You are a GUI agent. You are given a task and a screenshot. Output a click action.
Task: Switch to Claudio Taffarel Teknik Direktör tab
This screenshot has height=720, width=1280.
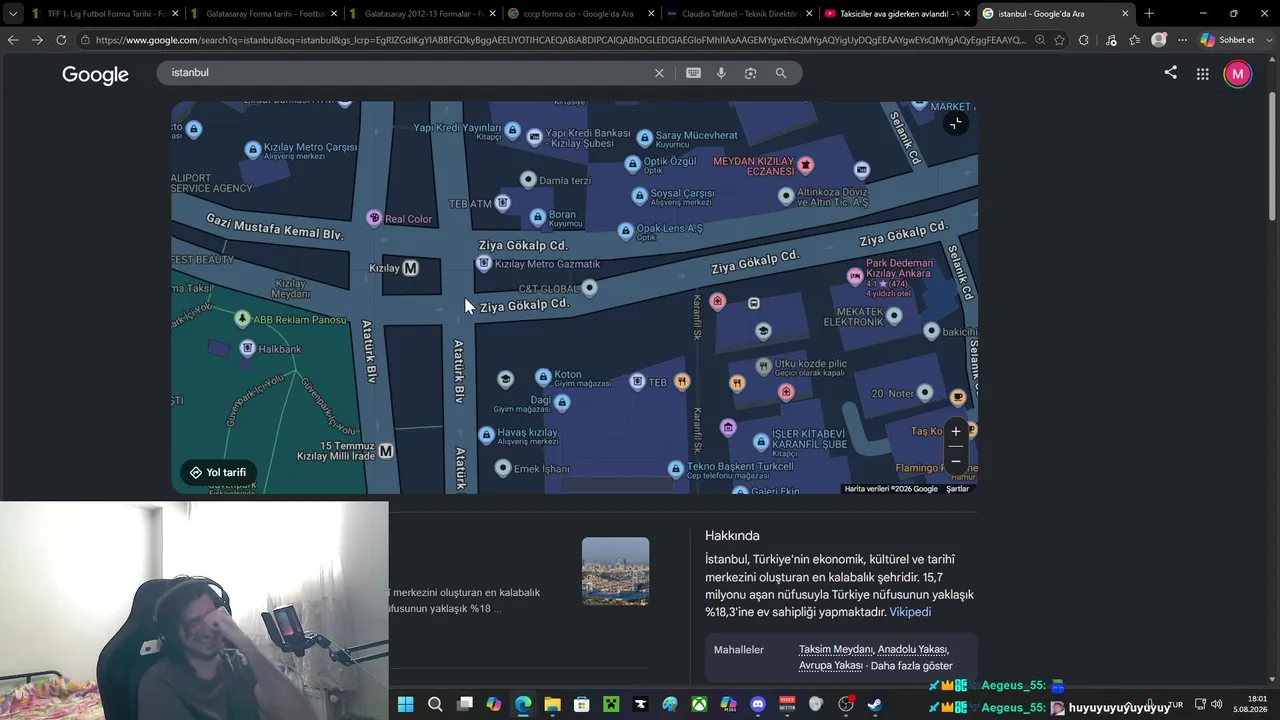pos(739,14)
